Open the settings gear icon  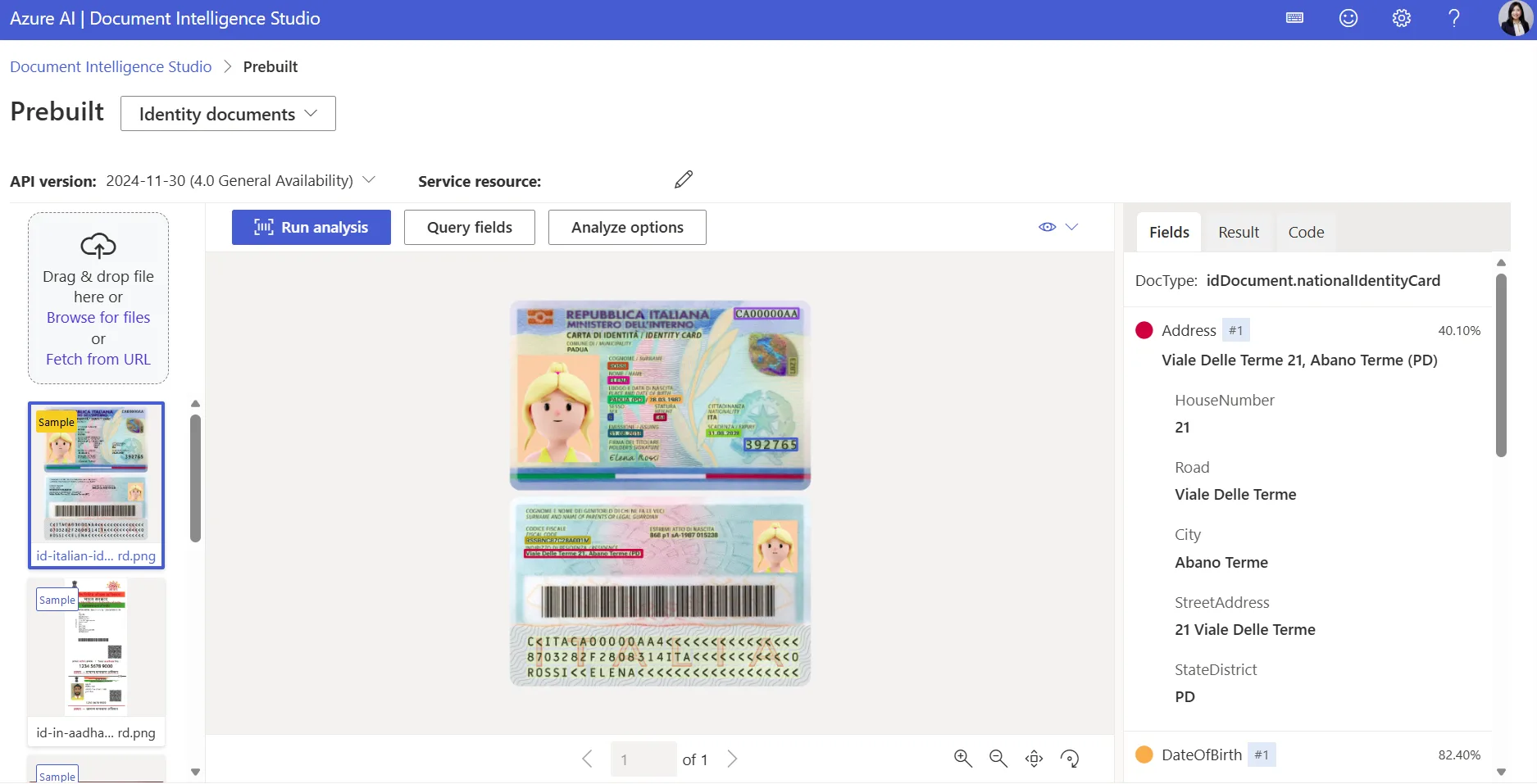click(1402, 18)
